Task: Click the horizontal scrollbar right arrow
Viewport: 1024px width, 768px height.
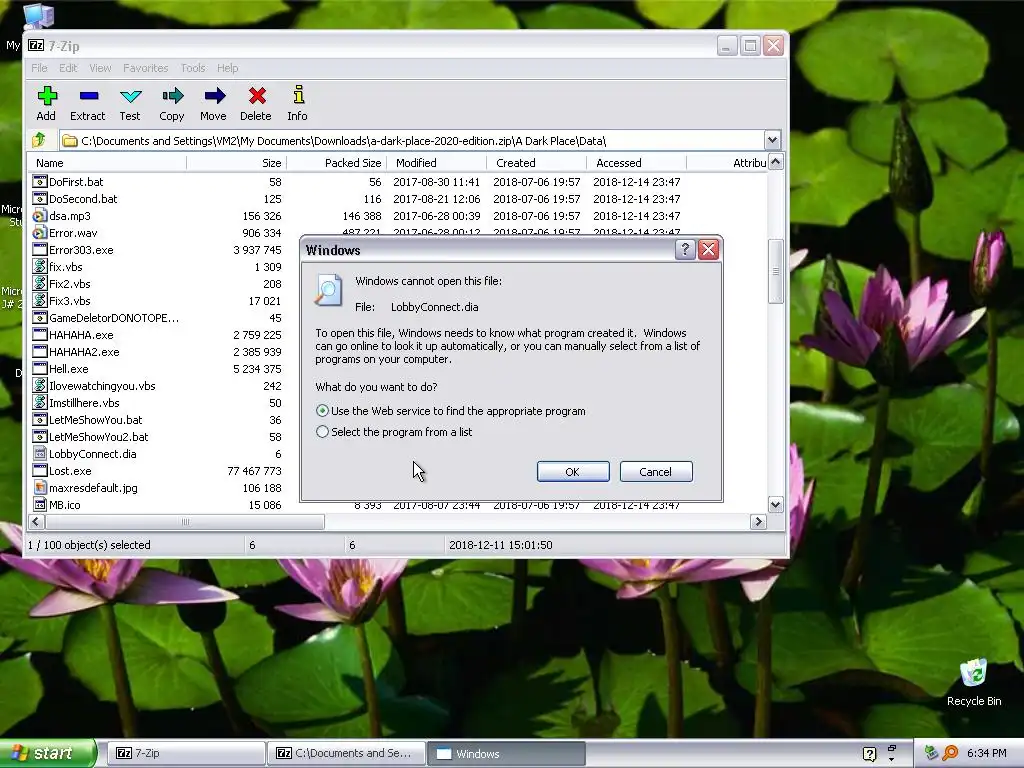Action: (758, 522)
